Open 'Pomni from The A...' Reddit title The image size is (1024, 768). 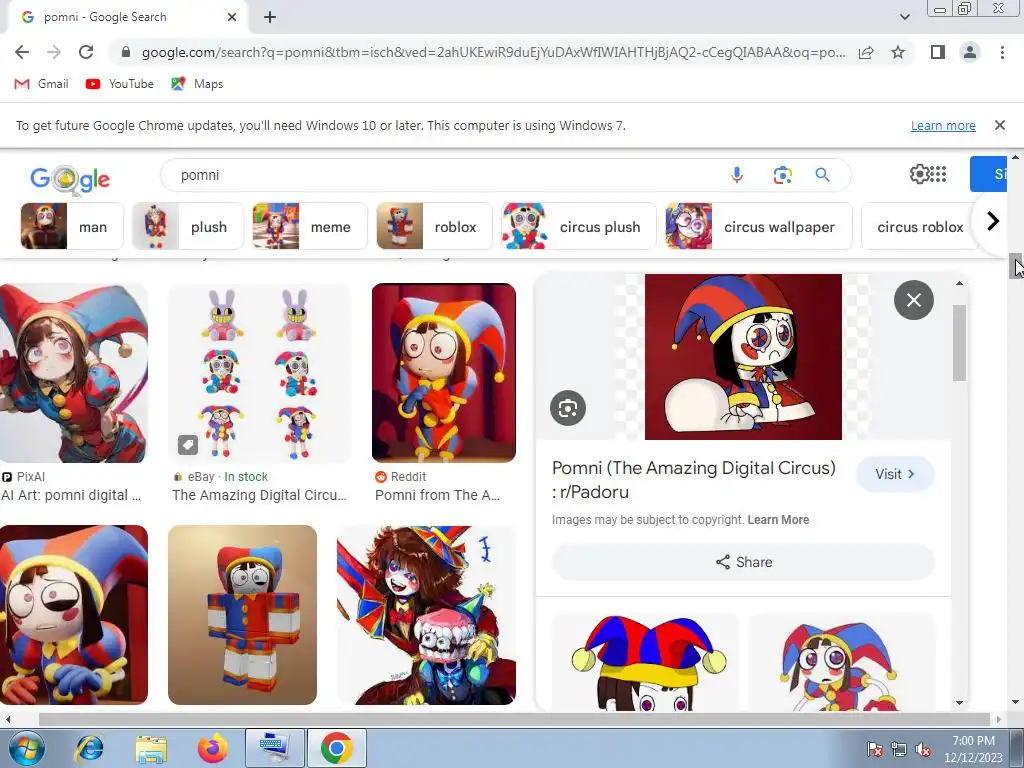(x=438, y=495)
